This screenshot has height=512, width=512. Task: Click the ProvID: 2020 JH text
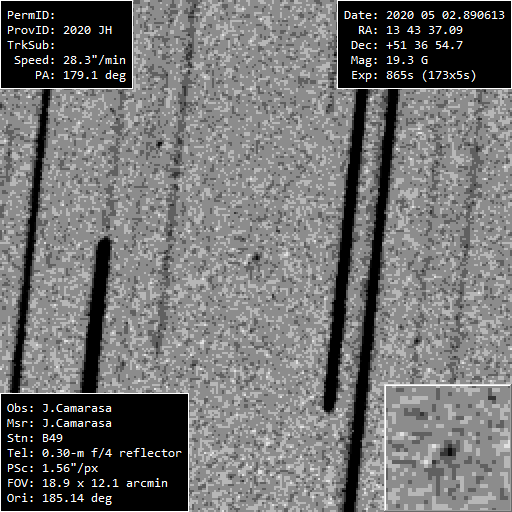tap(60, 30)
